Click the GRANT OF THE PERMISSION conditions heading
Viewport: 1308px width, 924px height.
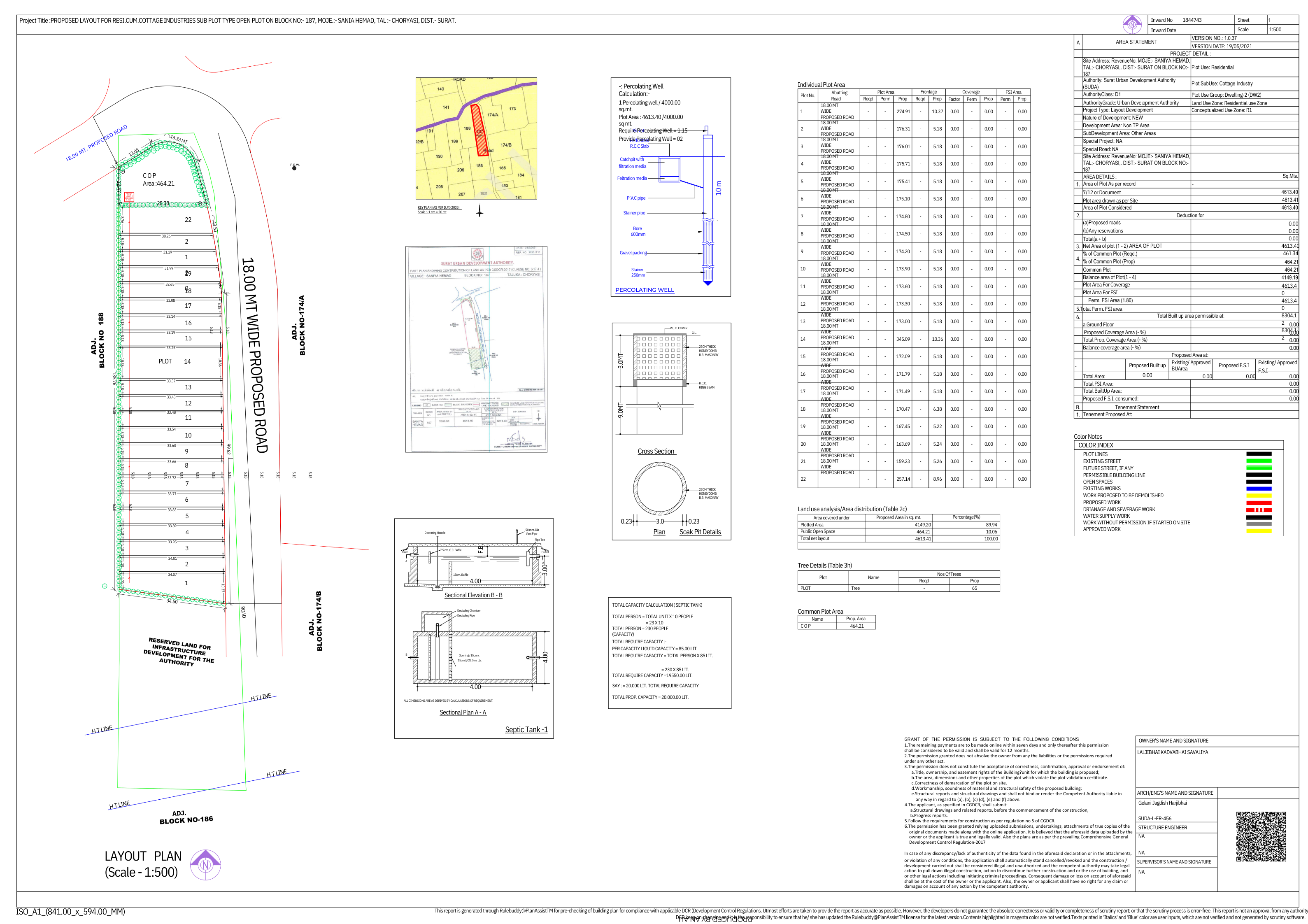(991, 740)
